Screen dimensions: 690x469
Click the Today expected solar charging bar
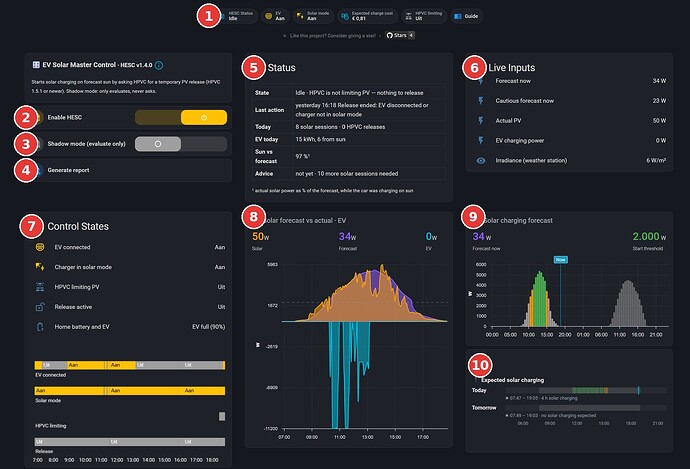pos(586,390)
